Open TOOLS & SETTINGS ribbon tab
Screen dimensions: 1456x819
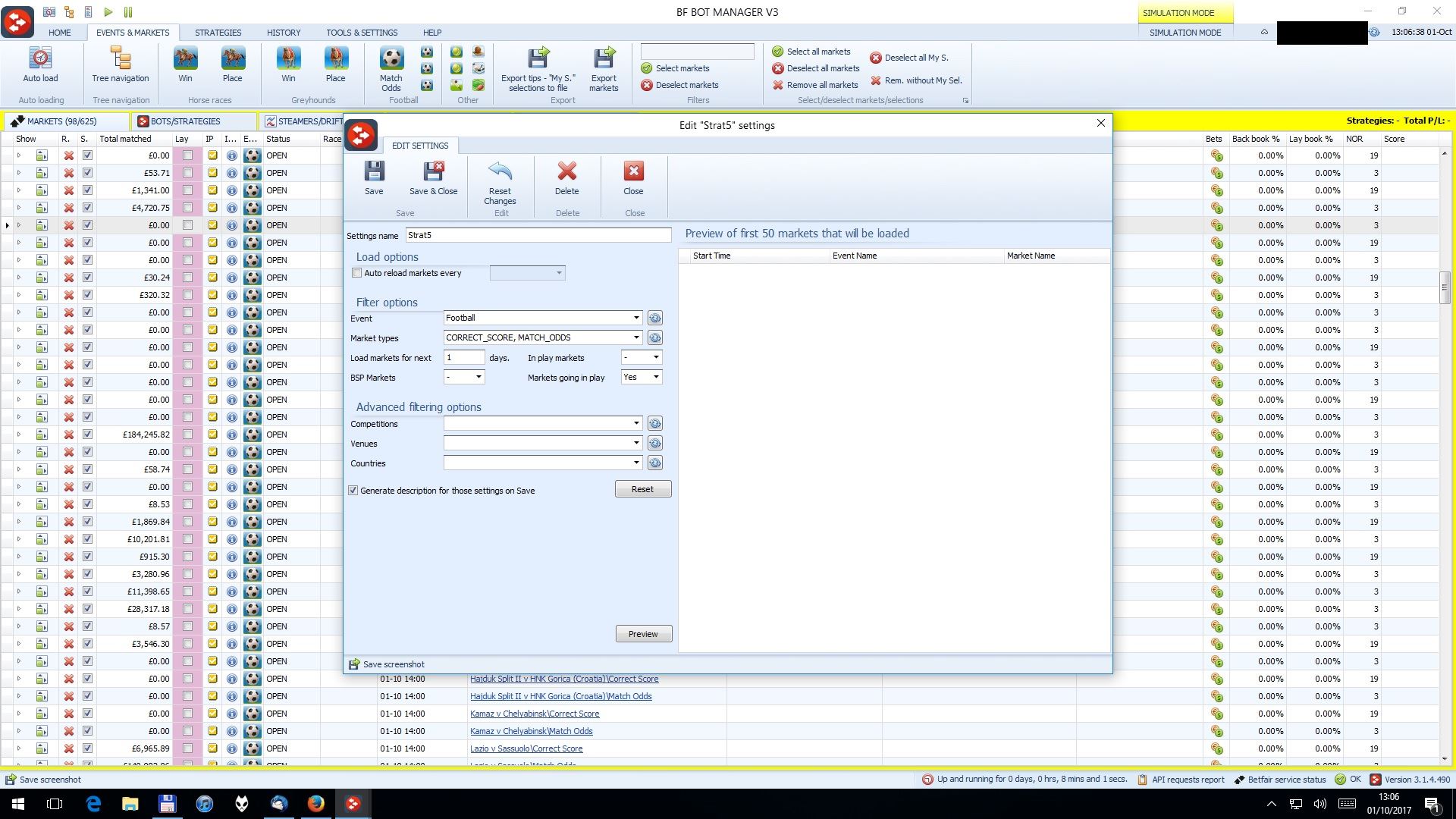pos(362,33)
